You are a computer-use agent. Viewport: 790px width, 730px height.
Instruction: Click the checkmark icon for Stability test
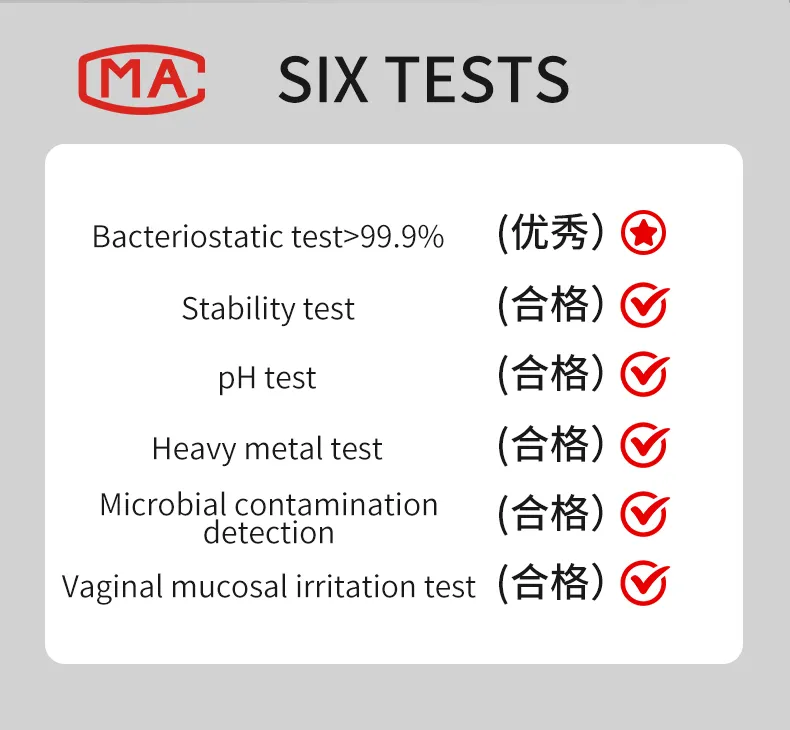(x=644, y=304)
